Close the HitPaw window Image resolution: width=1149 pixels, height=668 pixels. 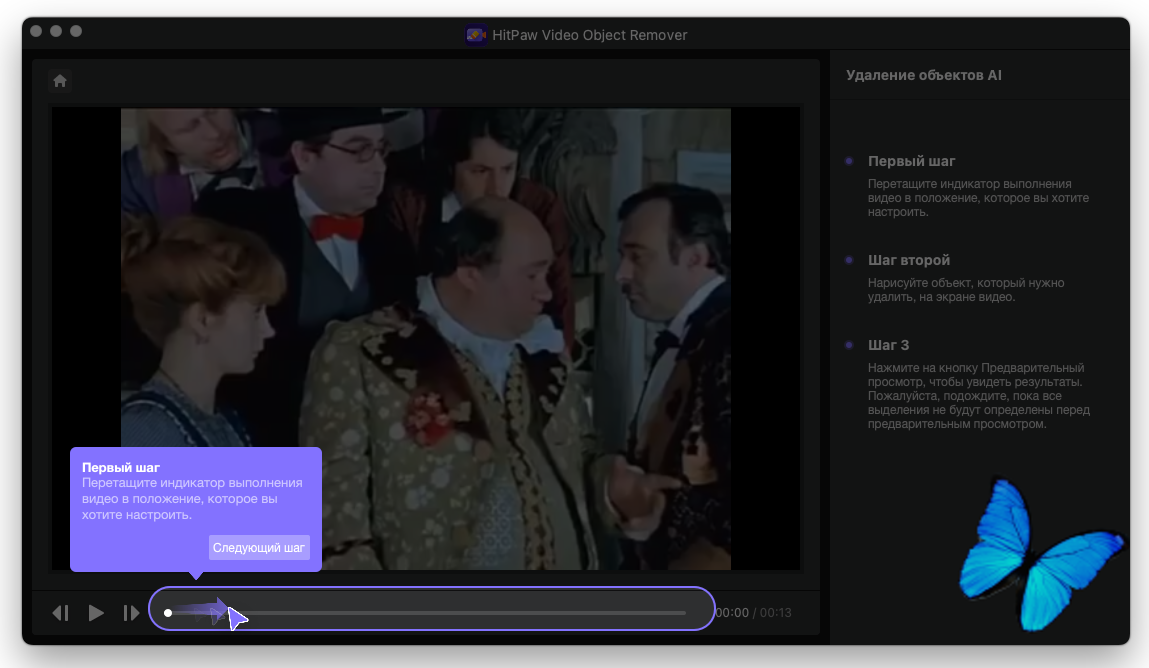36,31
